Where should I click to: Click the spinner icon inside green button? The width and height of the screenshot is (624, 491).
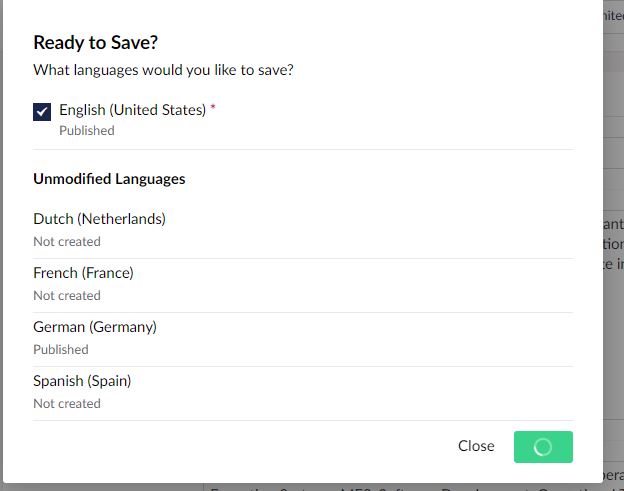(543, 447)
